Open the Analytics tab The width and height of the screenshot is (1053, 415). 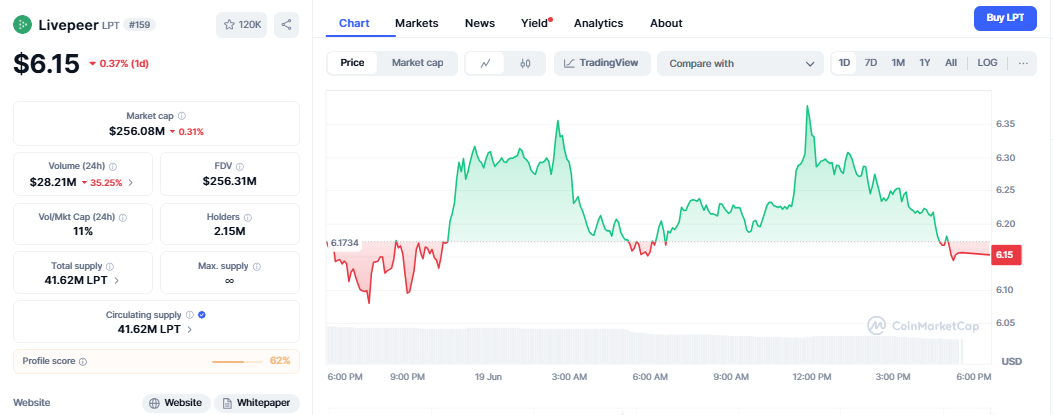pos(598,24)
